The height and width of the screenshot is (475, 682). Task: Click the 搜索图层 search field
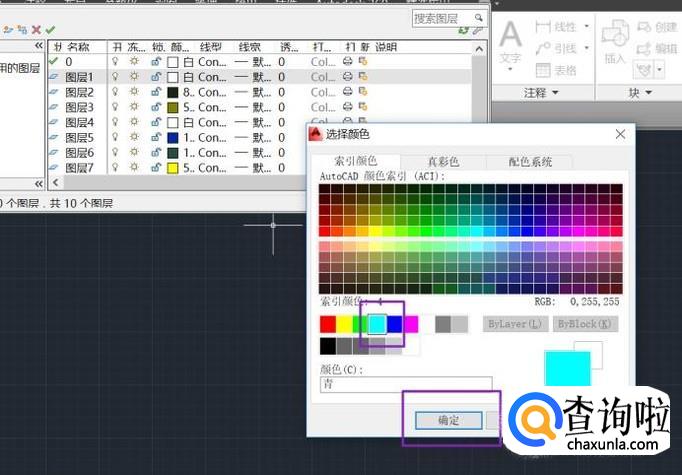pos(446,19)
